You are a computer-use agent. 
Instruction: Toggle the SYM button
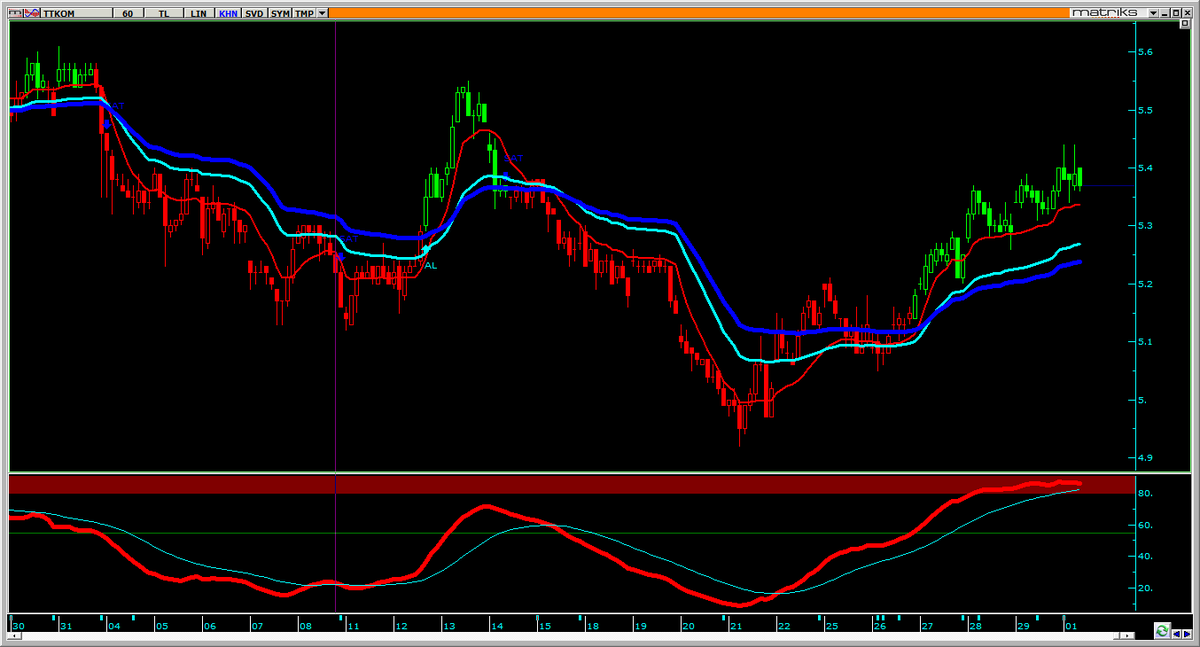coord(280,14)
